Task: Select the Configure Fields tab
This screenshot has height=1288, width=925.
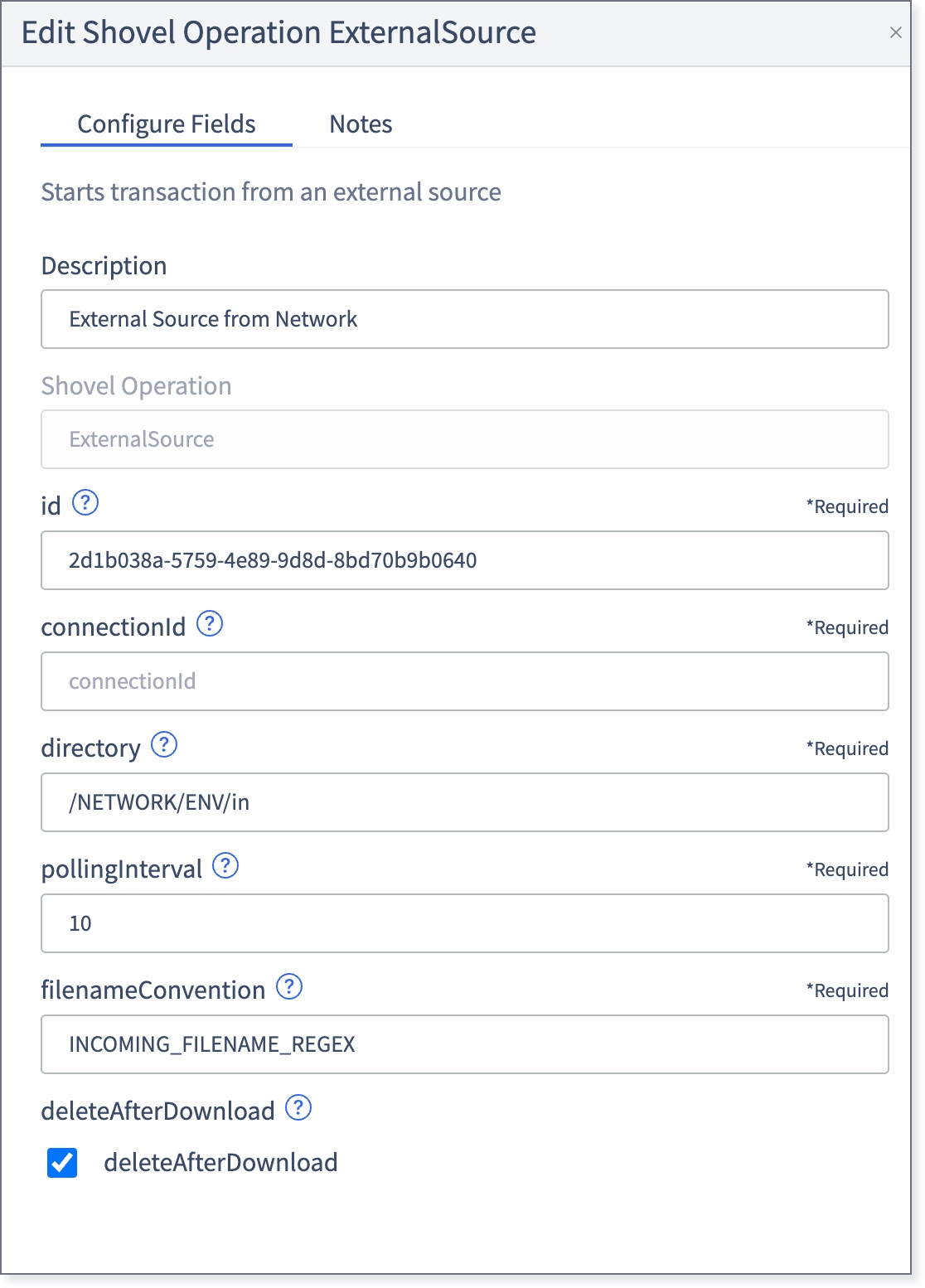Action: coord(167,124)
